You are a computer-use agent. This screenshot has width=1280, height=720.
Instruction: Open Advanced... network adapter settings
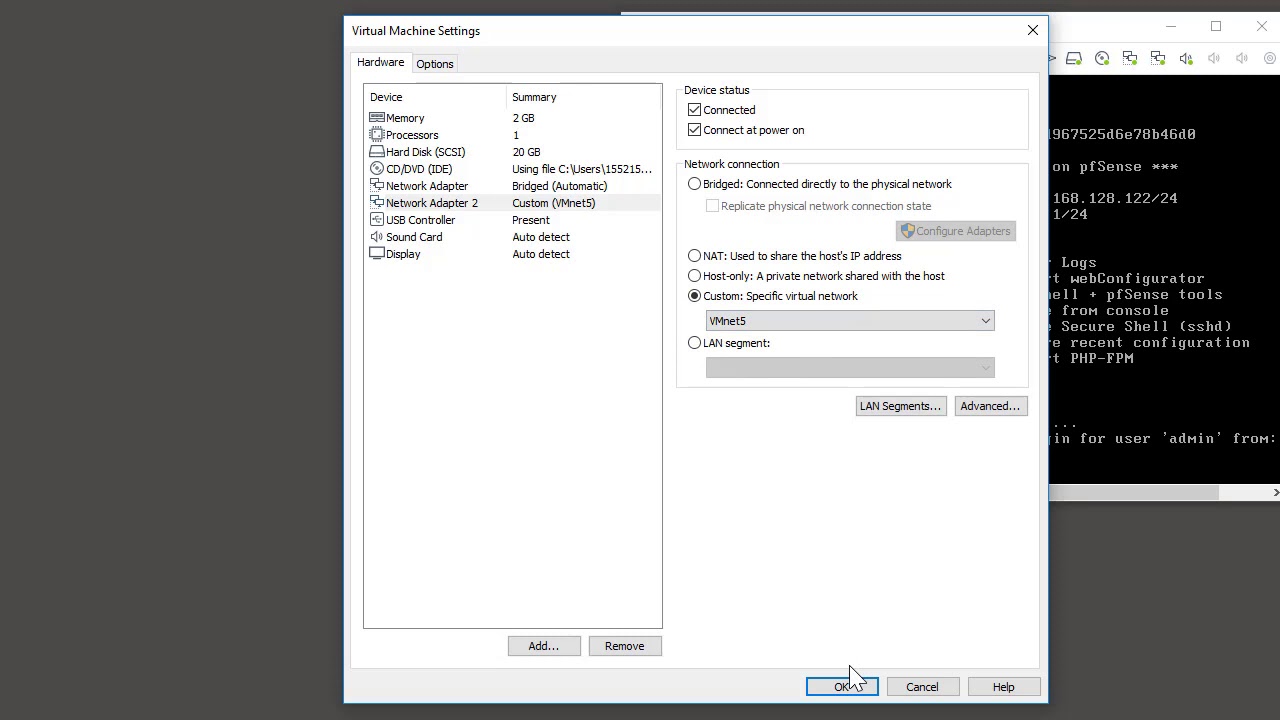coord(990,406)
